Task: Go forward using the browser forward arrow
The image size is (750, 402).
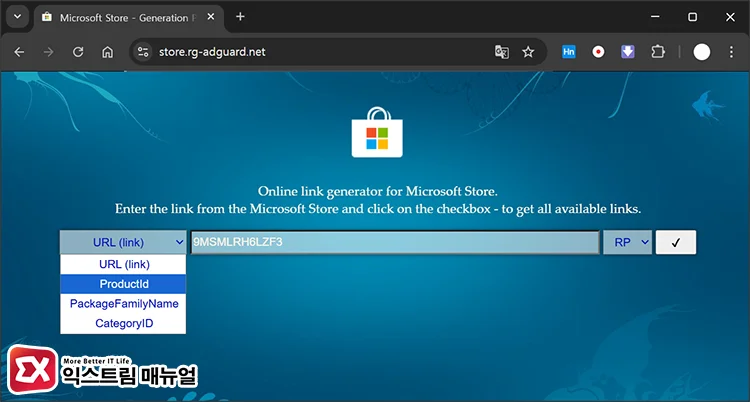Action: 48,52
